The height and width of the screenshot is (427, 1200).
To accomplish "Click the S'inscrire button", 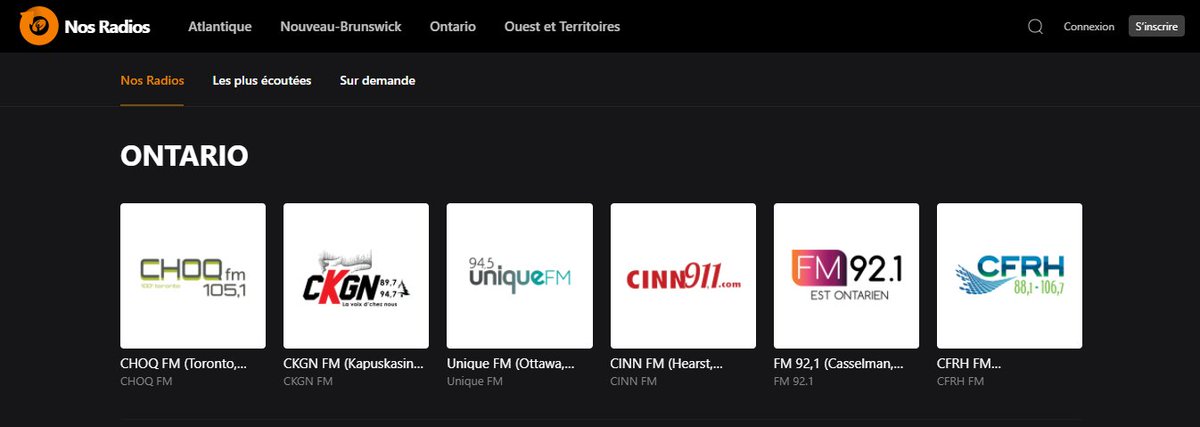I will pyautogui.click(x=1157, y=27).
